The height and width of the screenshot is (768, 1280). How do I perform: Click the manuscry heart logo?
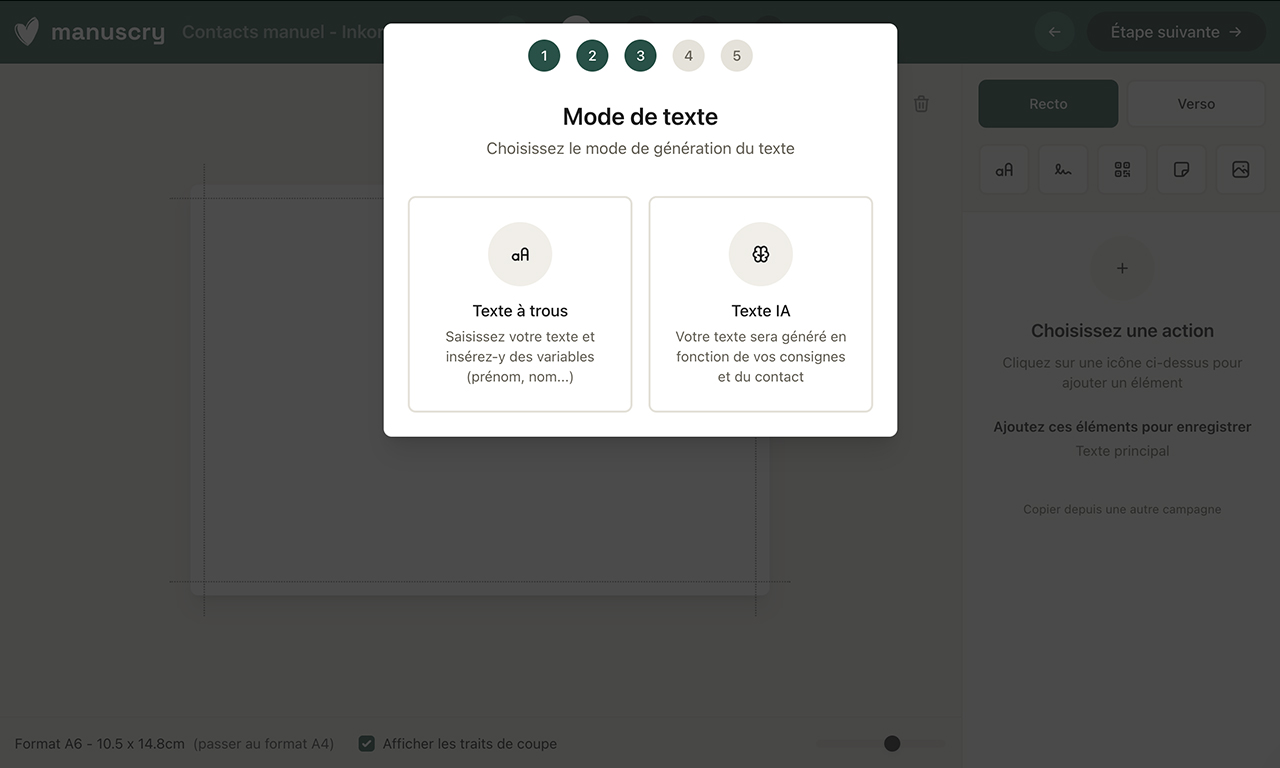tap(27, 32)
